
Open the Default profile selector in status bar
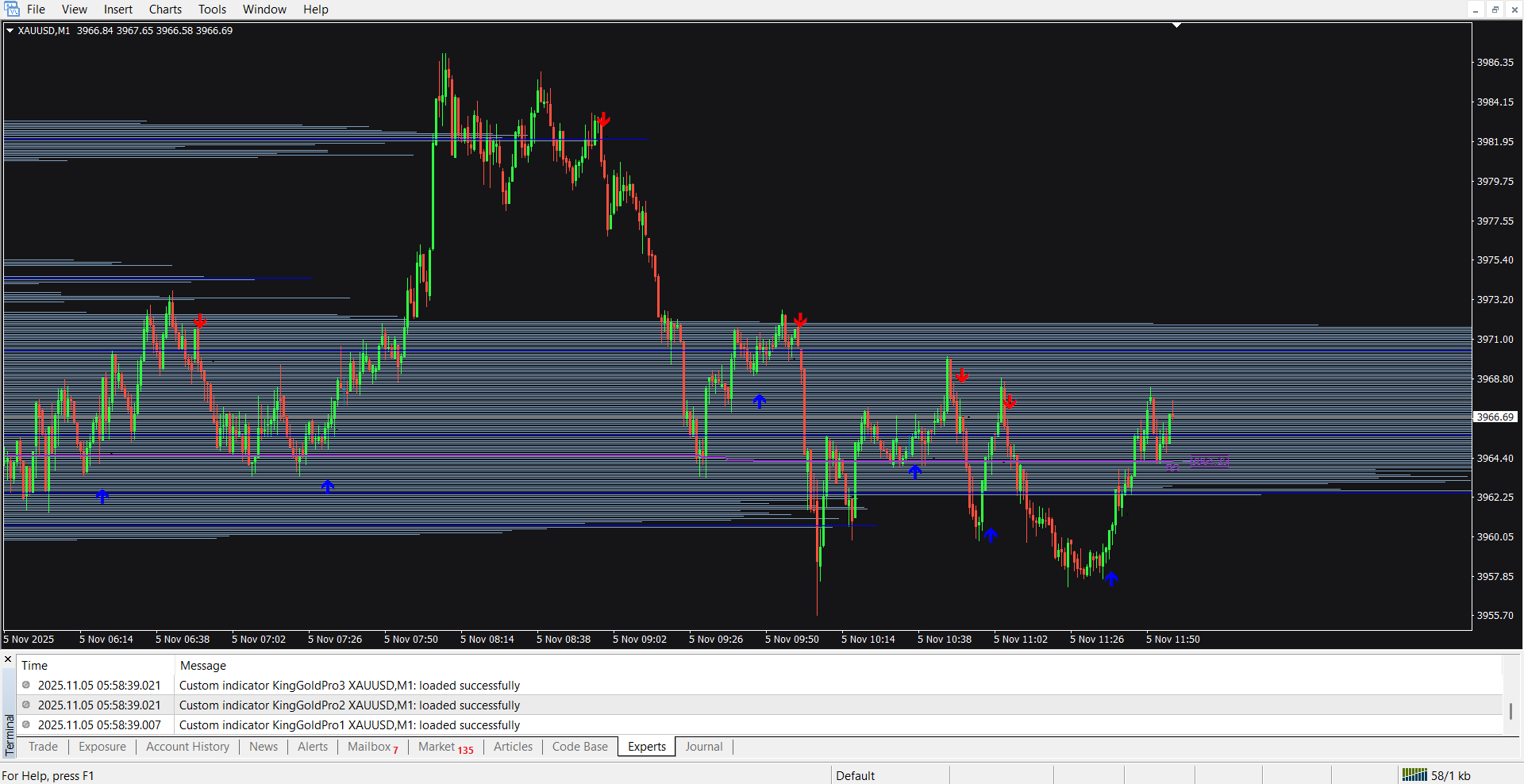coord(855,775)
